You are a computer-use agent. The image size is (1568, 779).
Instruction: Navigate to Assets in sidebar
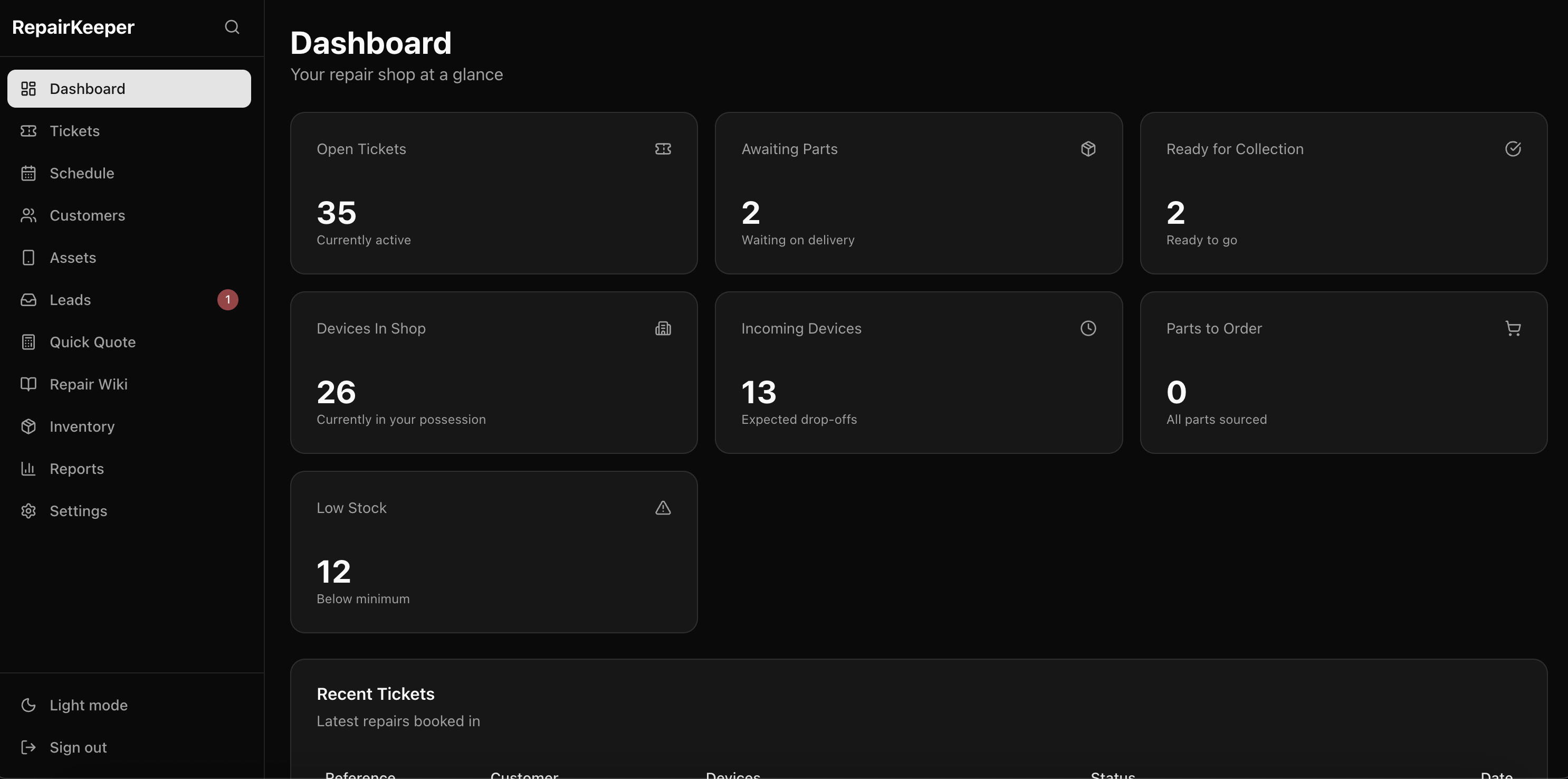pos(72,258)
